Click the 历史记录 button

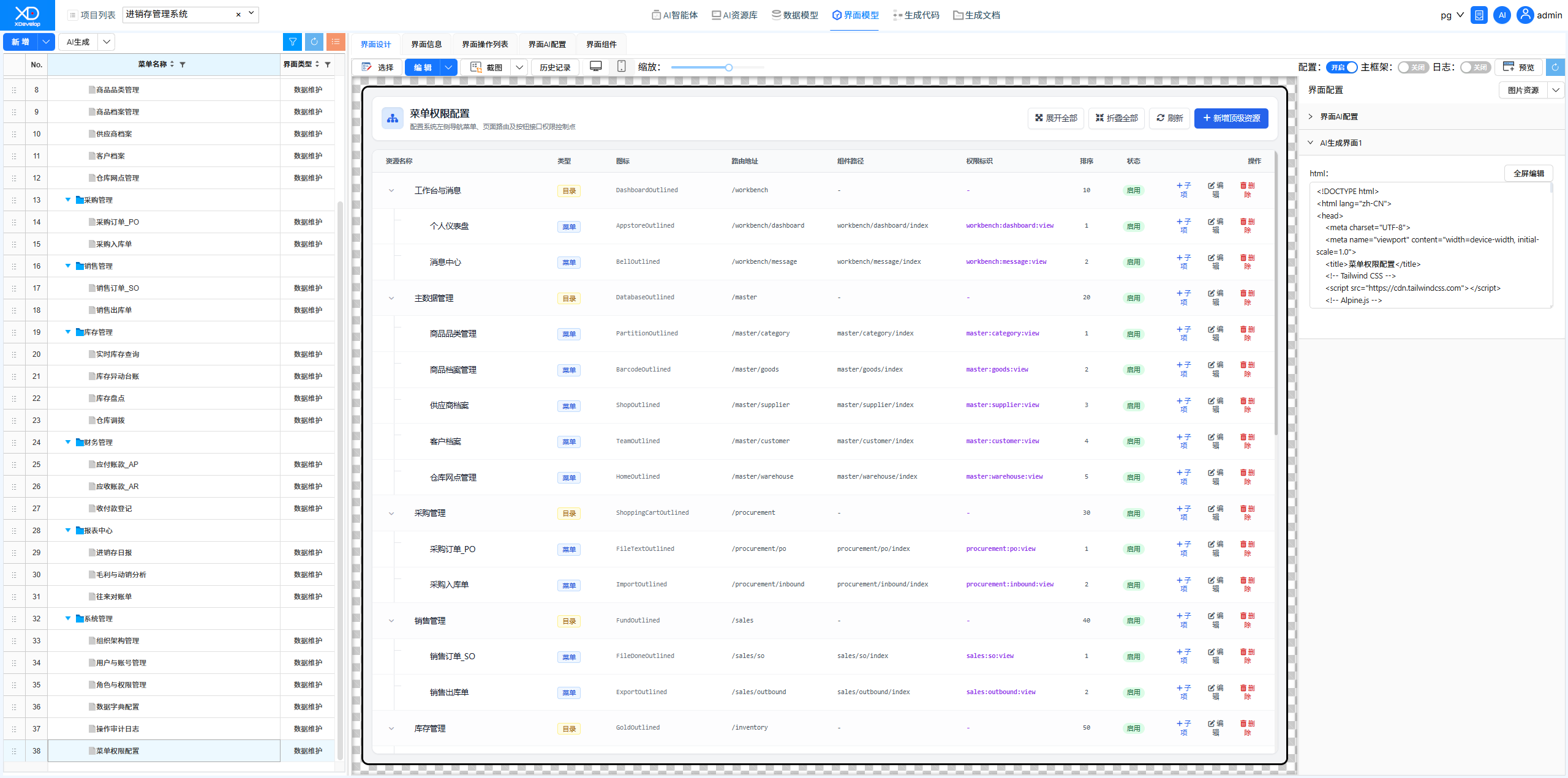(x=555, y=67)
